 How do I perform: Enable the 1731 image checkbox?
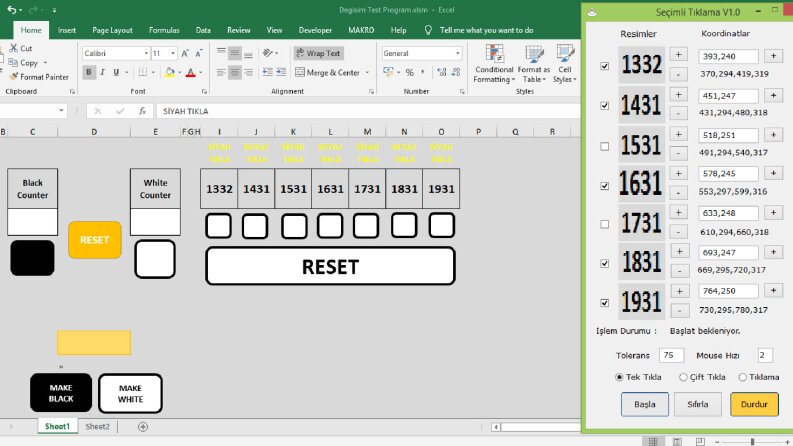pyautogui.click(x=604, y=224)
